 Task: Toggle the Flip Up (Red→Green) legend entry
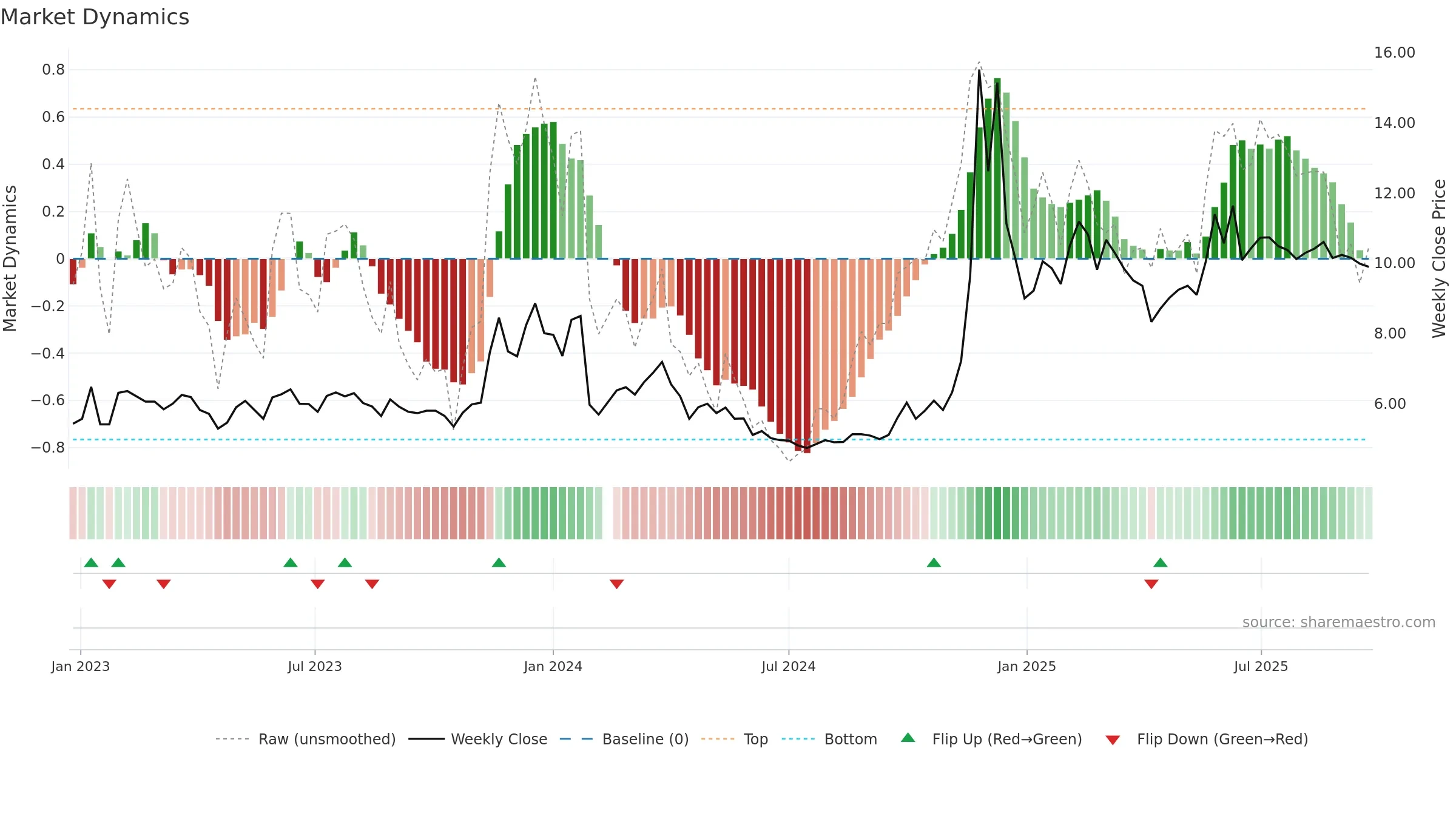[x=991, y=739]
